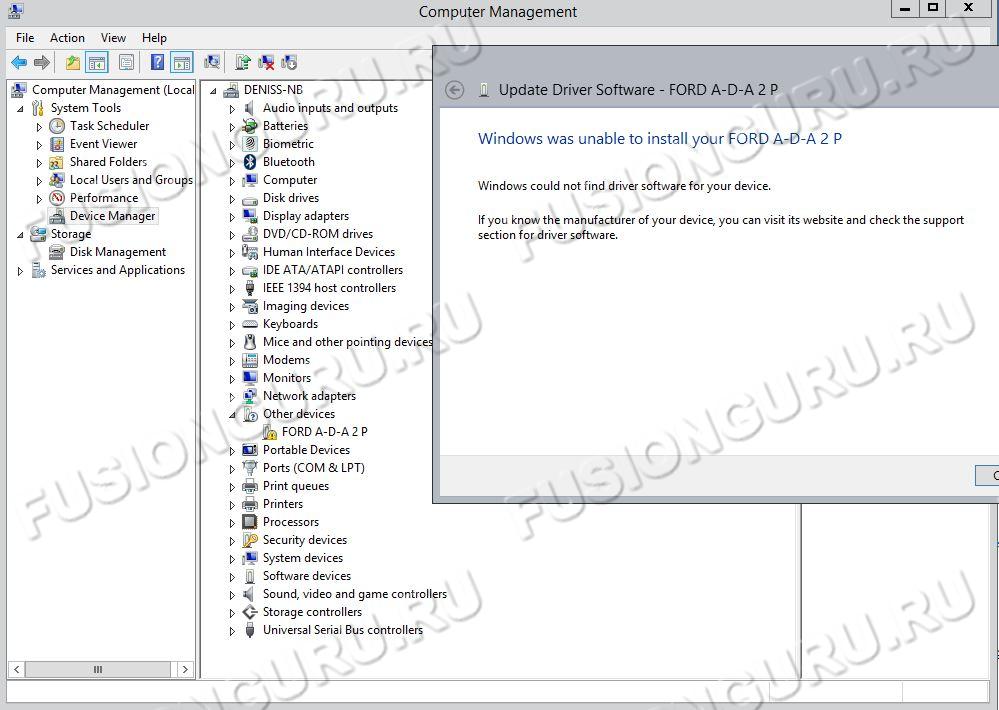The height and width of the screenshot is (710, 999).
Task: Select the Storage controllers label
Action: [312, 612]
